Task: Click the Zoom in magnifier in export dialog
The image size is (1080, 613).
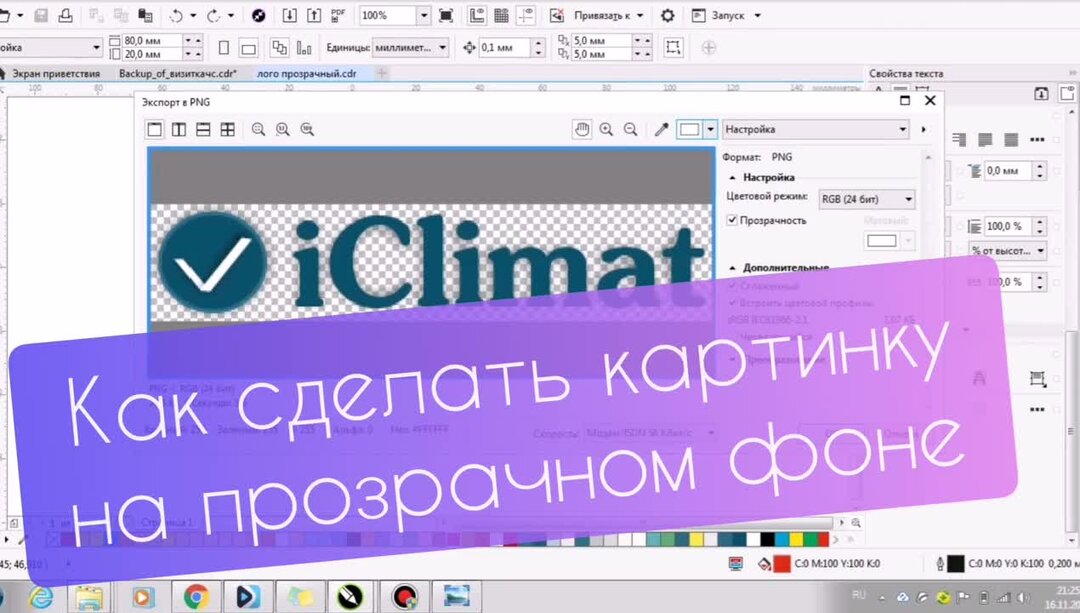Action: (606, 129)
